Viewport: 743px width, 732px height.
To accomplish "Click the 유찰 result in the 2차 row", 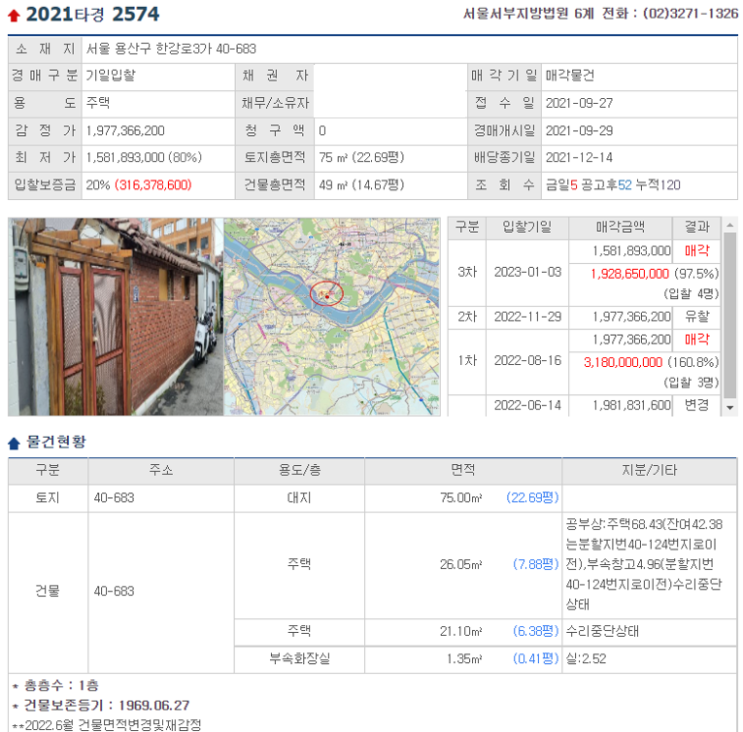I will click(x=697, y=316).
